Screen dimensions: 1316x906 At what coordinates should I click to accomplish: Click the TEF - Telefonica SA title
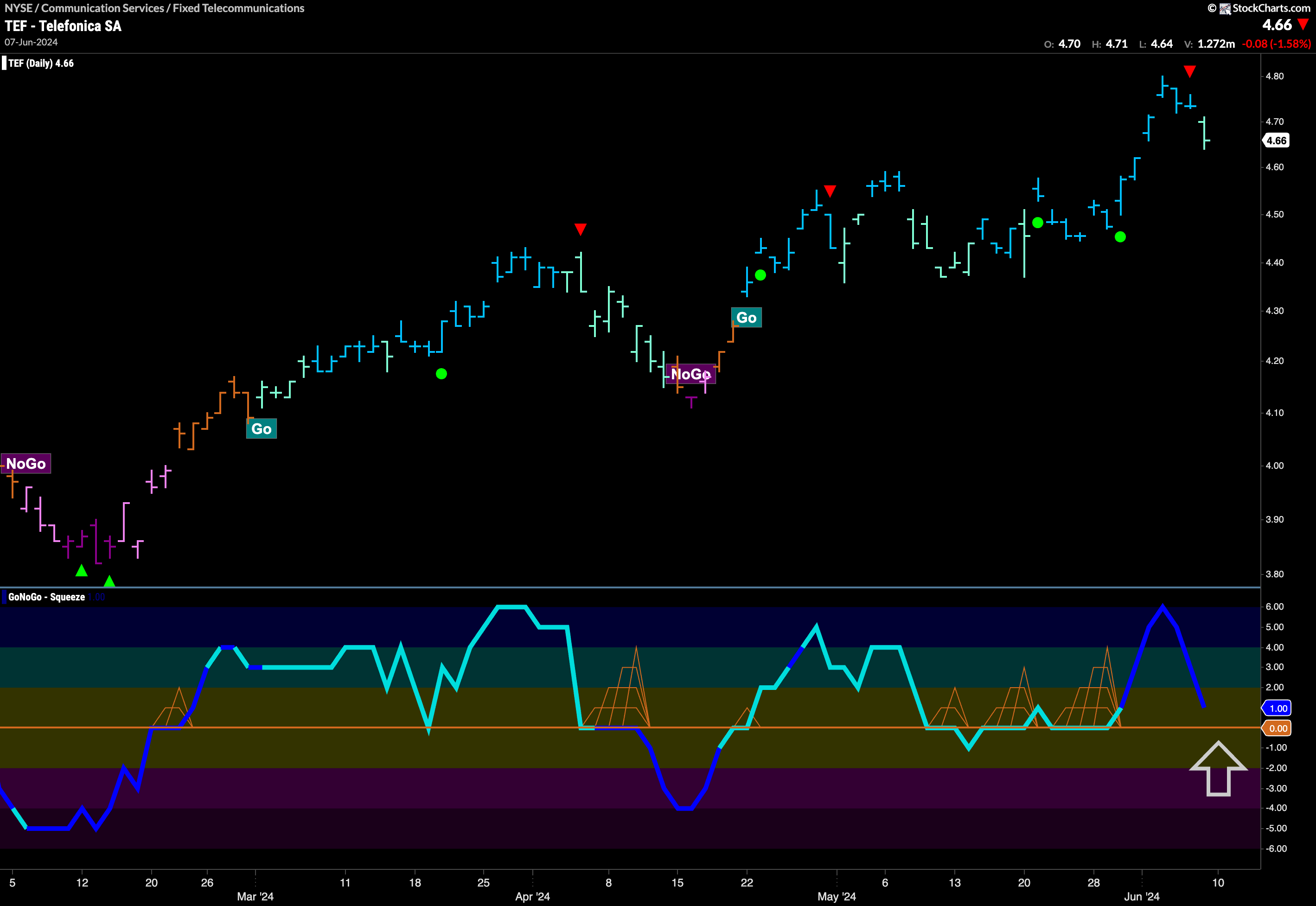[x=63, y=26]
